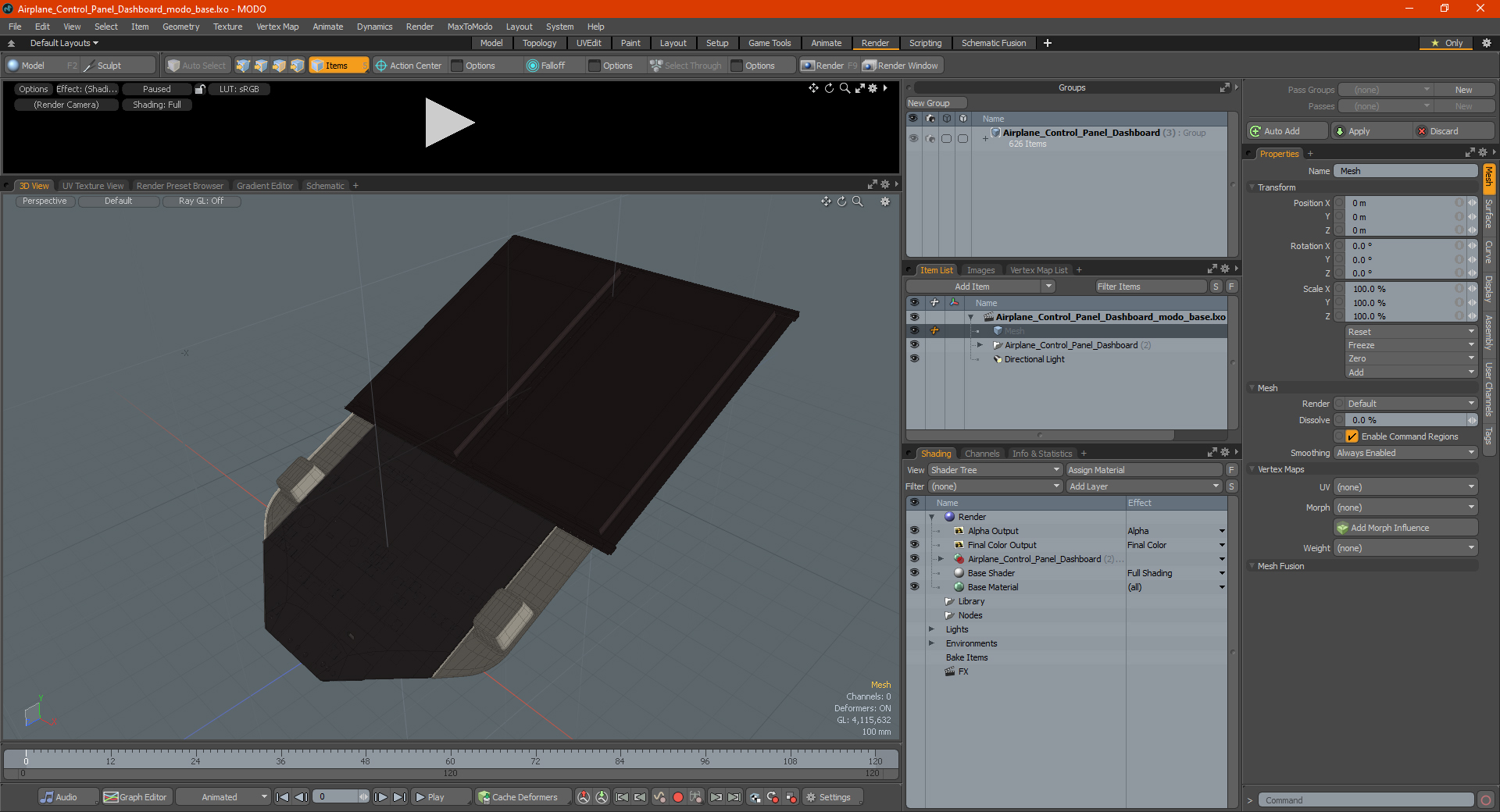Click the timeline Play button
Viewport: 1500px width, 812px height.
pos(441,797)
